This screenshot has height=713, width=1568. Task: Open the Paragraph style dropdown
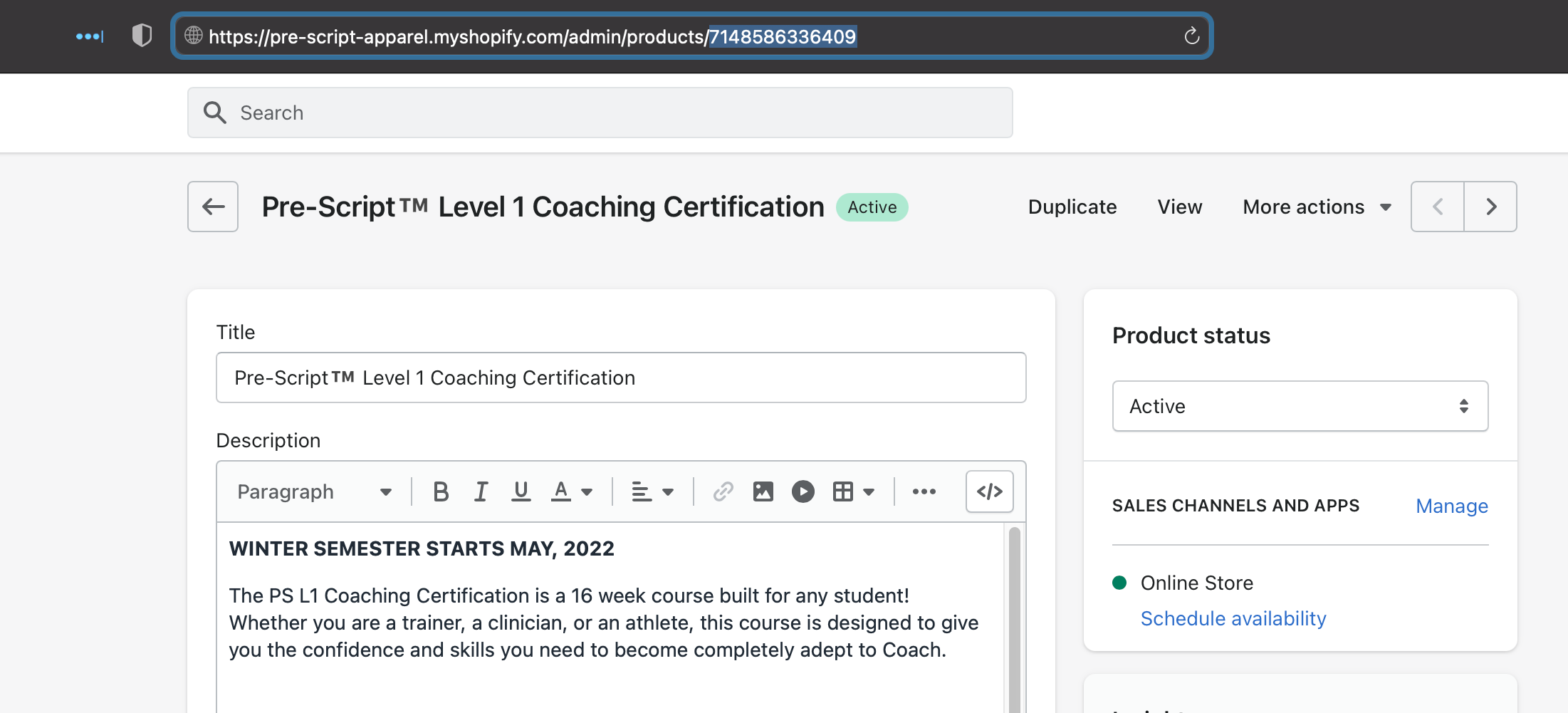(x=314, y=491)
